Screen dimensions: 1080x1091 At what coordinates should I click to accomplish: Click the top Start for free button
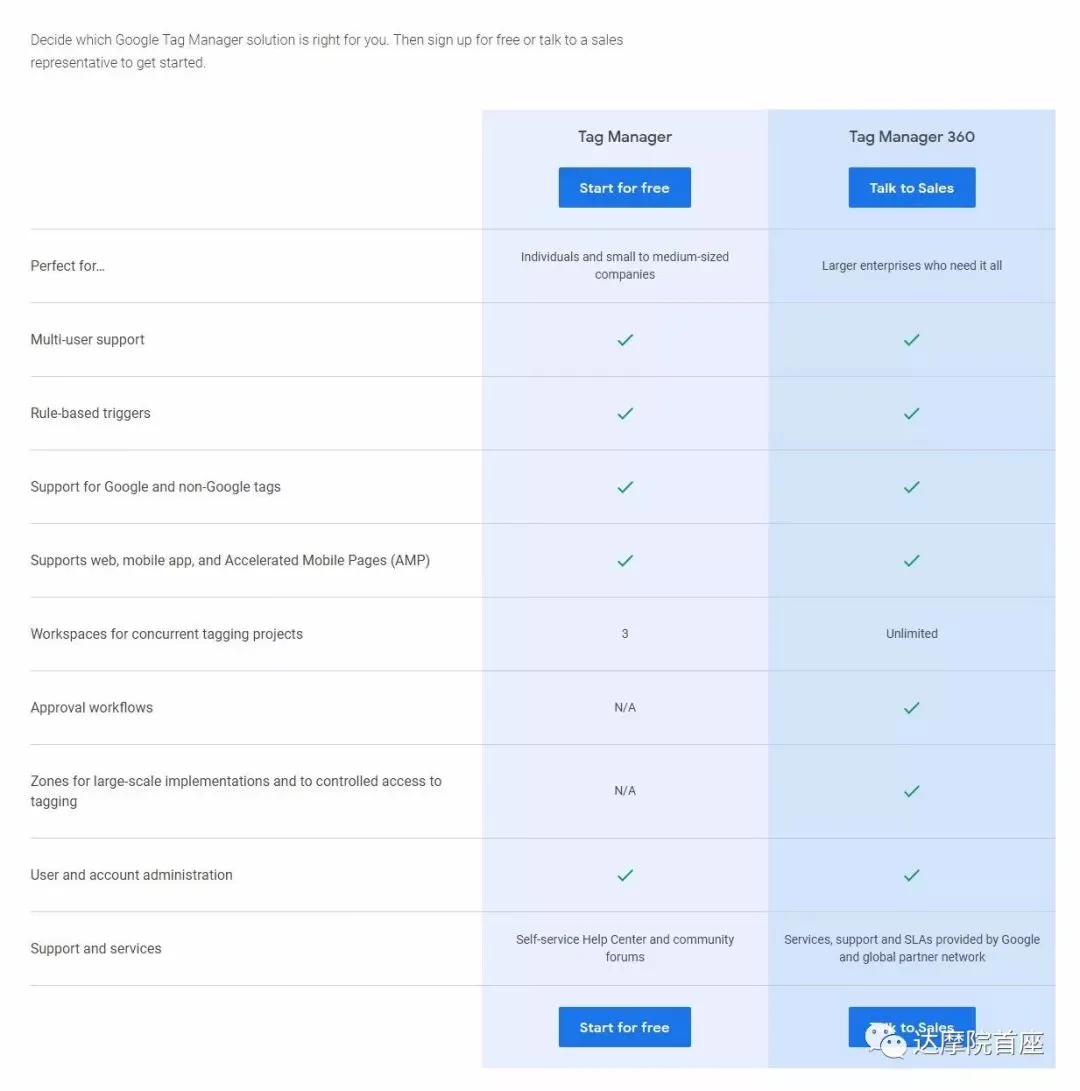click(624, 187)
